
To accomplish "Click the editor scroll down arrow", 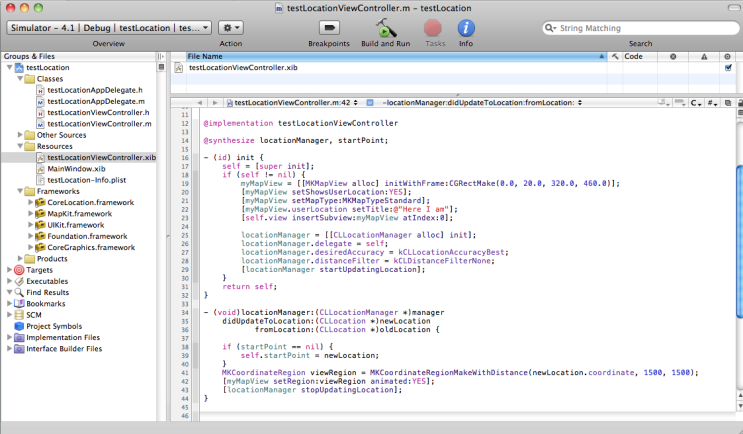I will pos(740,406).
